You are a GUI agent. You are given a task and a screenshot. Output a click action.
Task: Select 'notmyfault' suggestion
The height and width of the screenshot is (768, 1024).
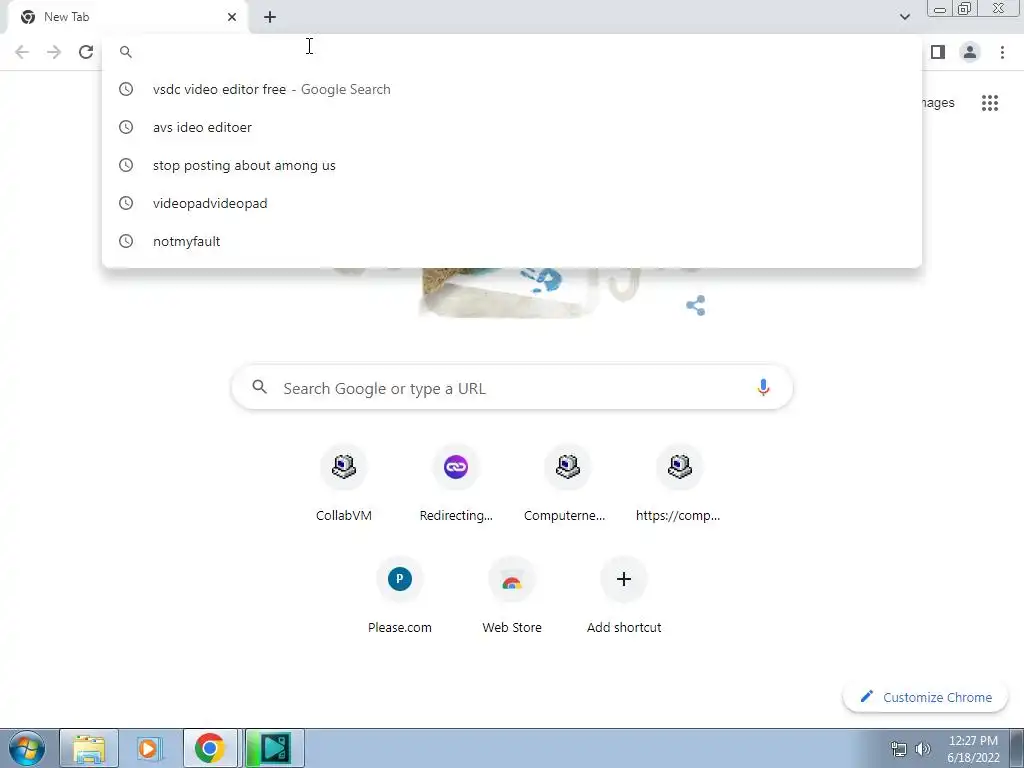pos(512,241)
